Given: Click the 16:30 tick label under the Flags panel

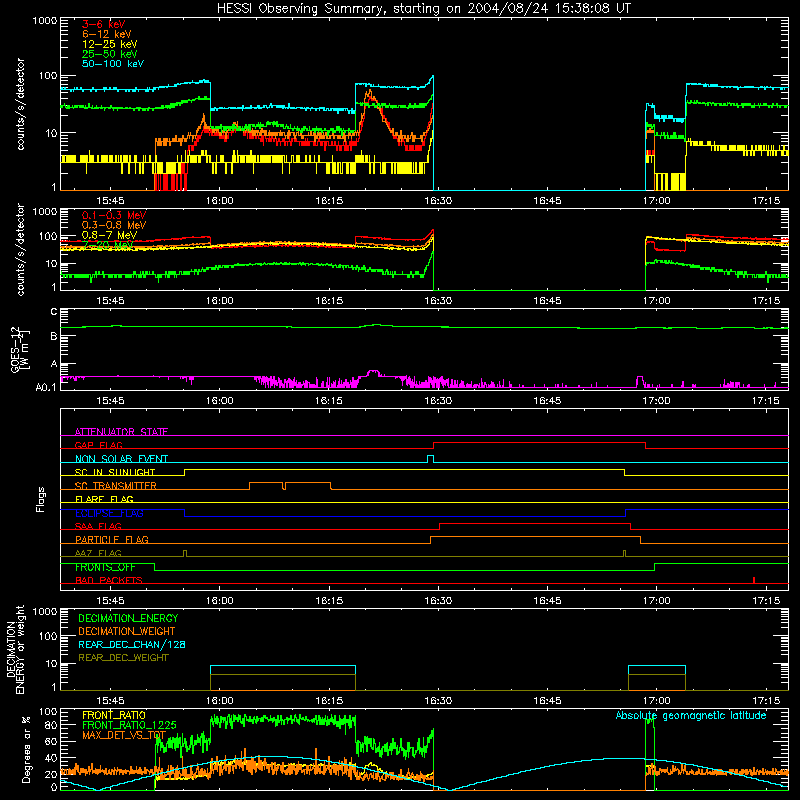Looking at the screenshot, I should pyautogui.click(x=438, y=601).
